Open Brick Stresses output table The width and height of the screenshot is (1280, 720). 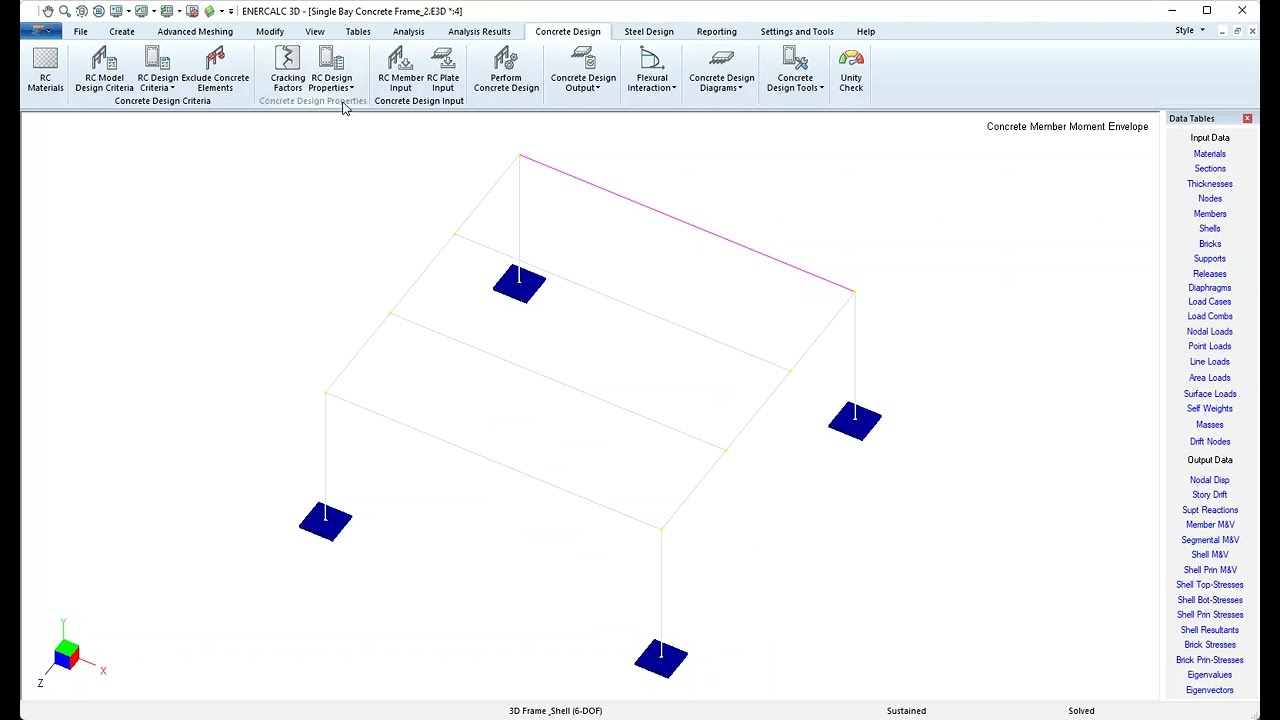(x=1209, y=645)
